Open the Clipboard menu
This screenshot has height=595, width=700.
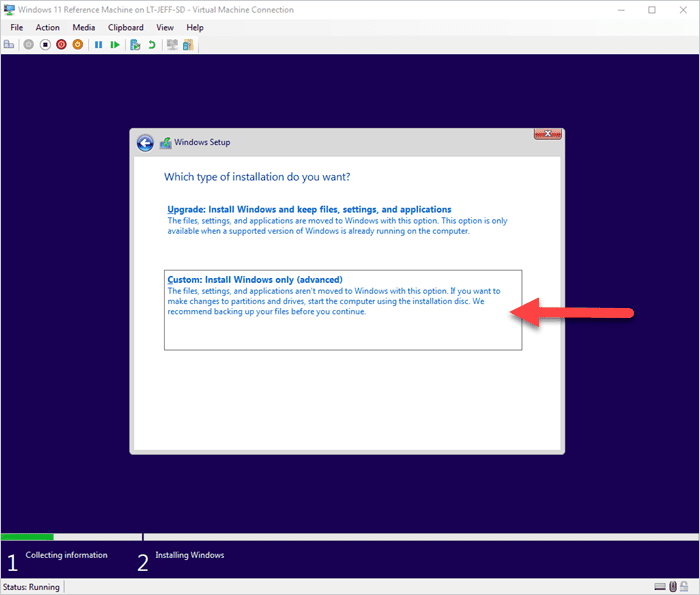pyautogui.click(x=125, y=28)
